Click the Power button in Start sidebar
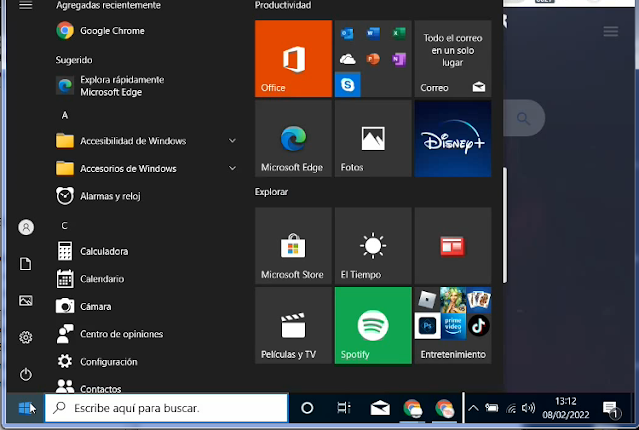Screen dimensions: 639x430 click(26, 374)
